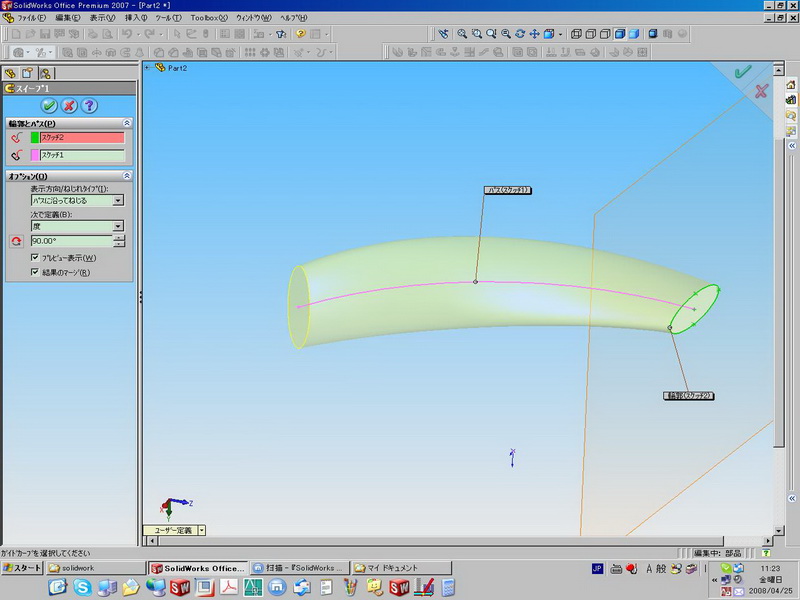800x600 pixels.
Task: Open sweep help with the question mark button
Action: 89,106
